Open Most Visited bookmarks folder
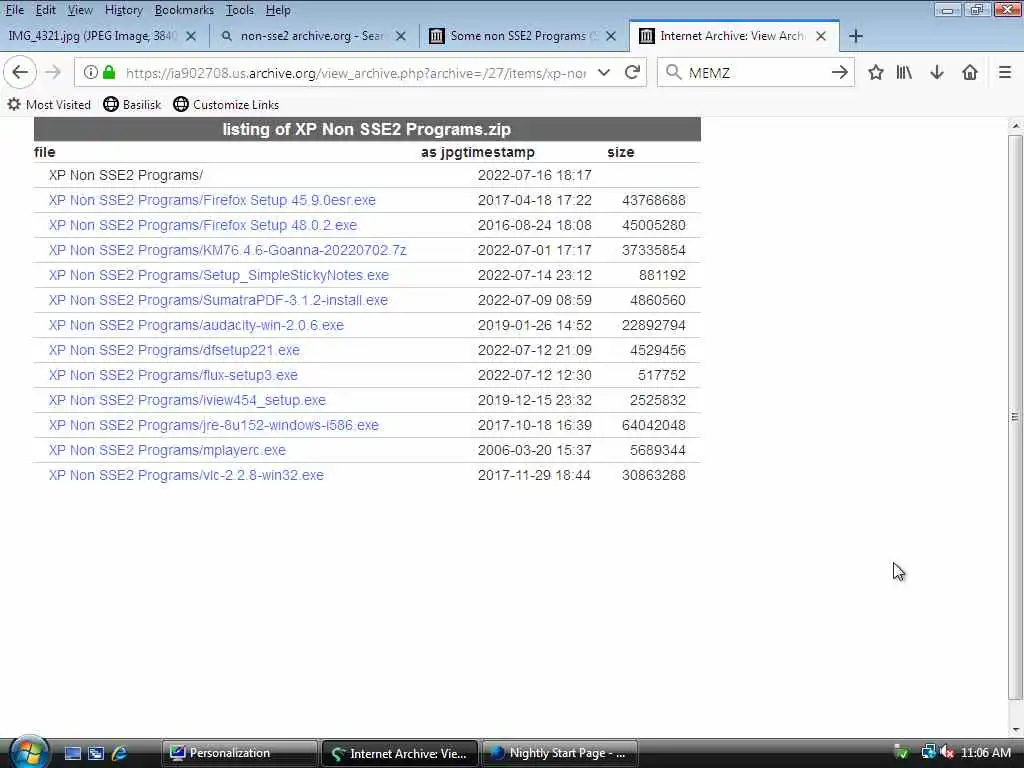1024x768 pixels. [49, 104]
